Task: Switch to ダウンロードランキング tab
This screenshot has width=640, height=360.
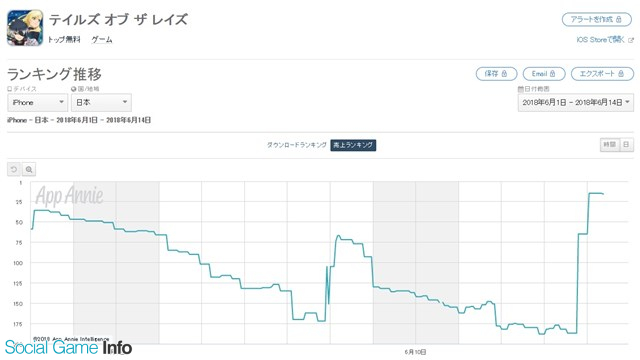Action: pyautogui.click(x=297, y=145)
